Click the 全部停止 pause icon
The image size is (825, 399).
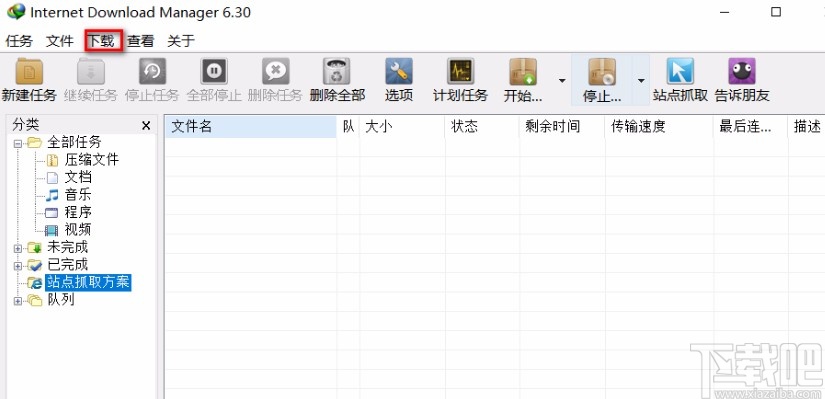pos(214,72)
